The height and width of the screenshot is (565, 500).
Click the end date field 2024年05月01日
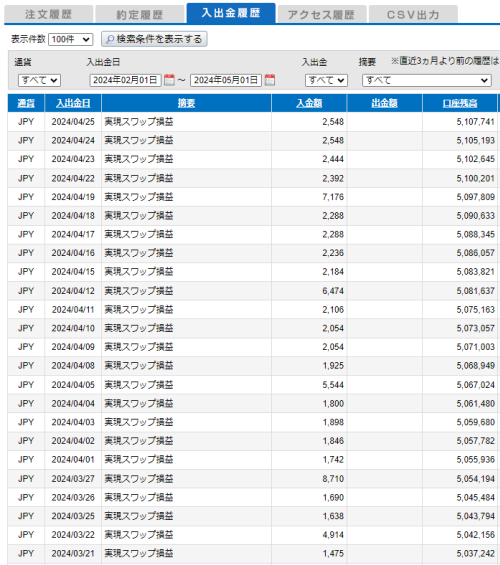[226, 80]
